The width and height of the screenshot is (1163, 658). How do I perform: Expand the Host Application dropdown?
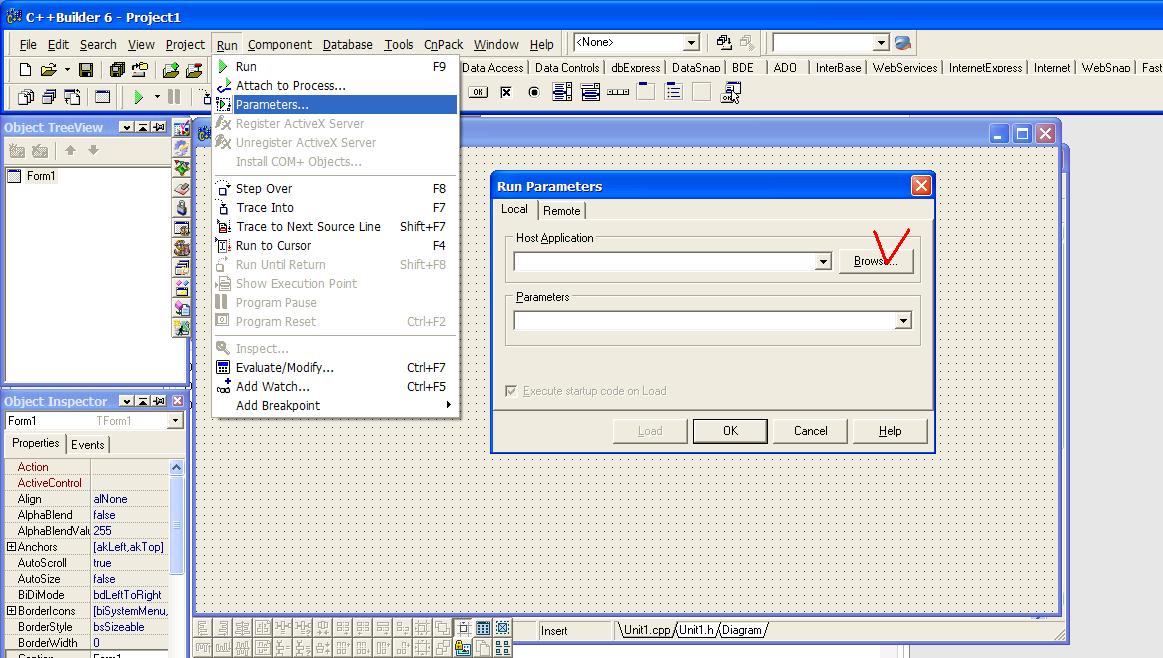click(x=823, y=262)
